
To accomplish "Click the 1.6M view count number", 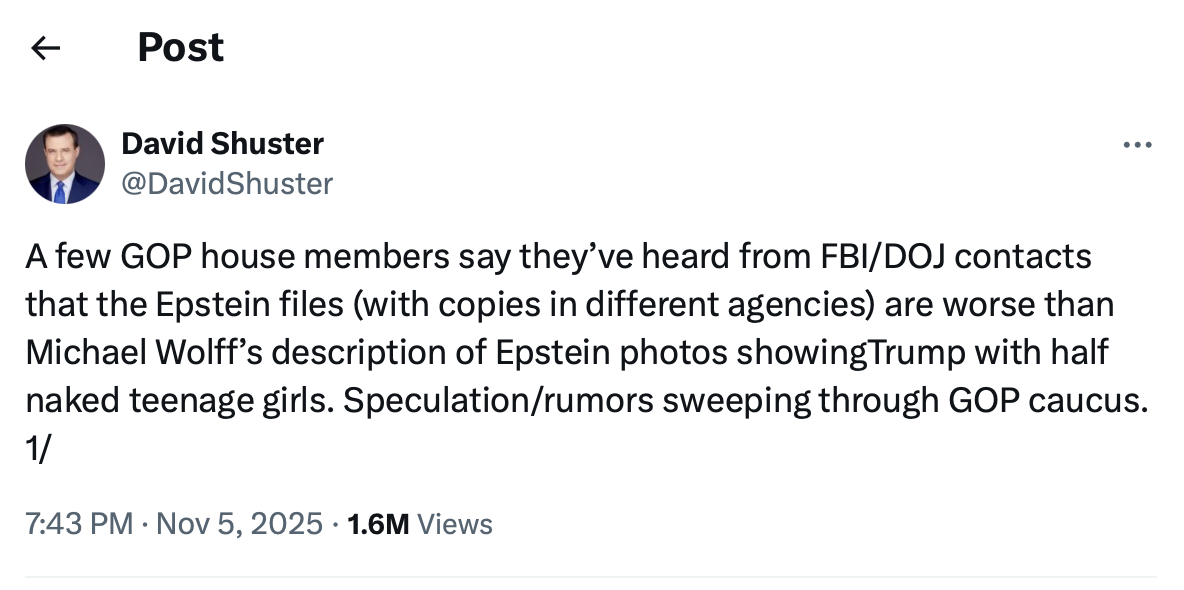I will [x=377, y=524].
